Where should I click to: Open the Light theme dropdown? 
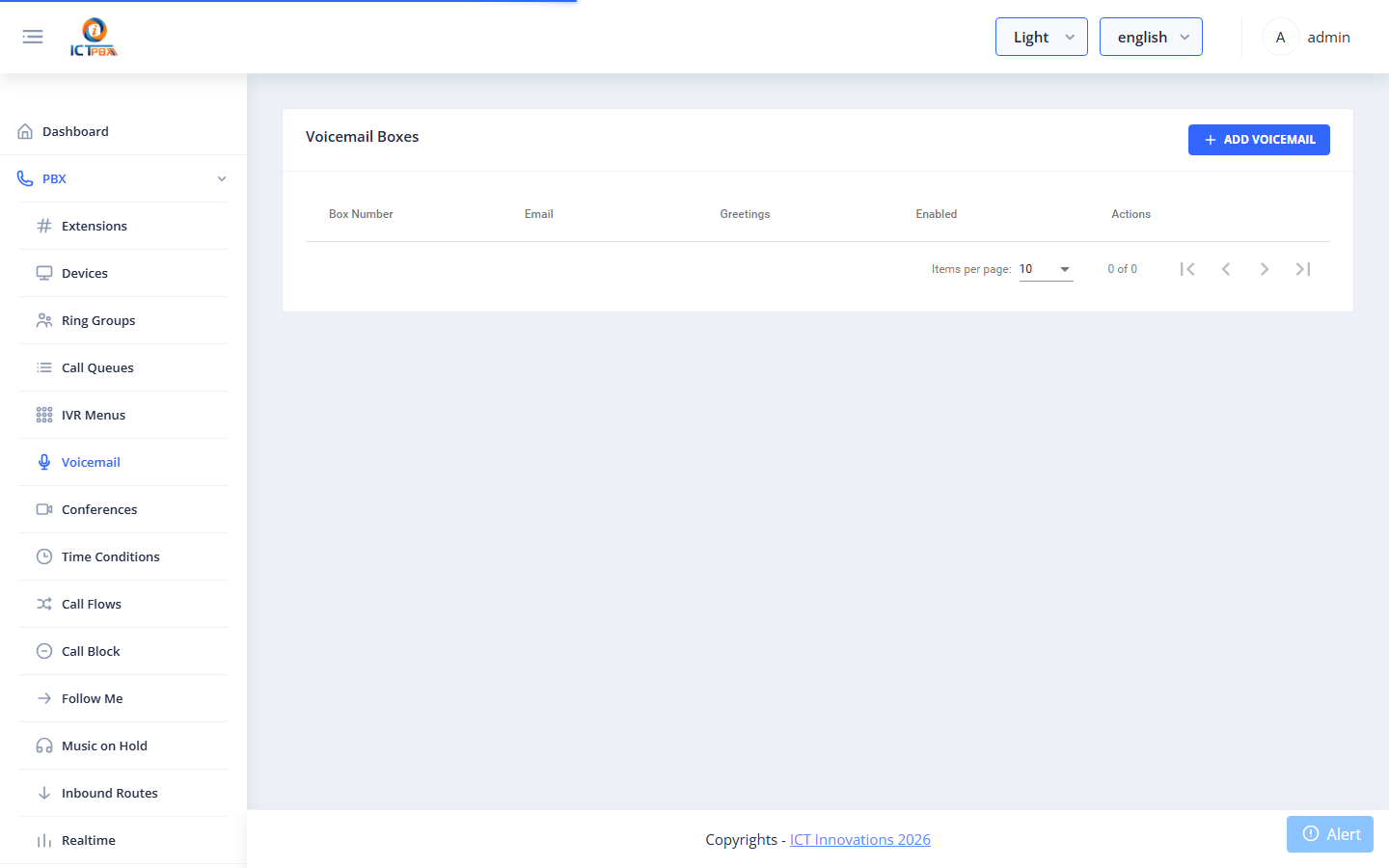click(1042, 37)
